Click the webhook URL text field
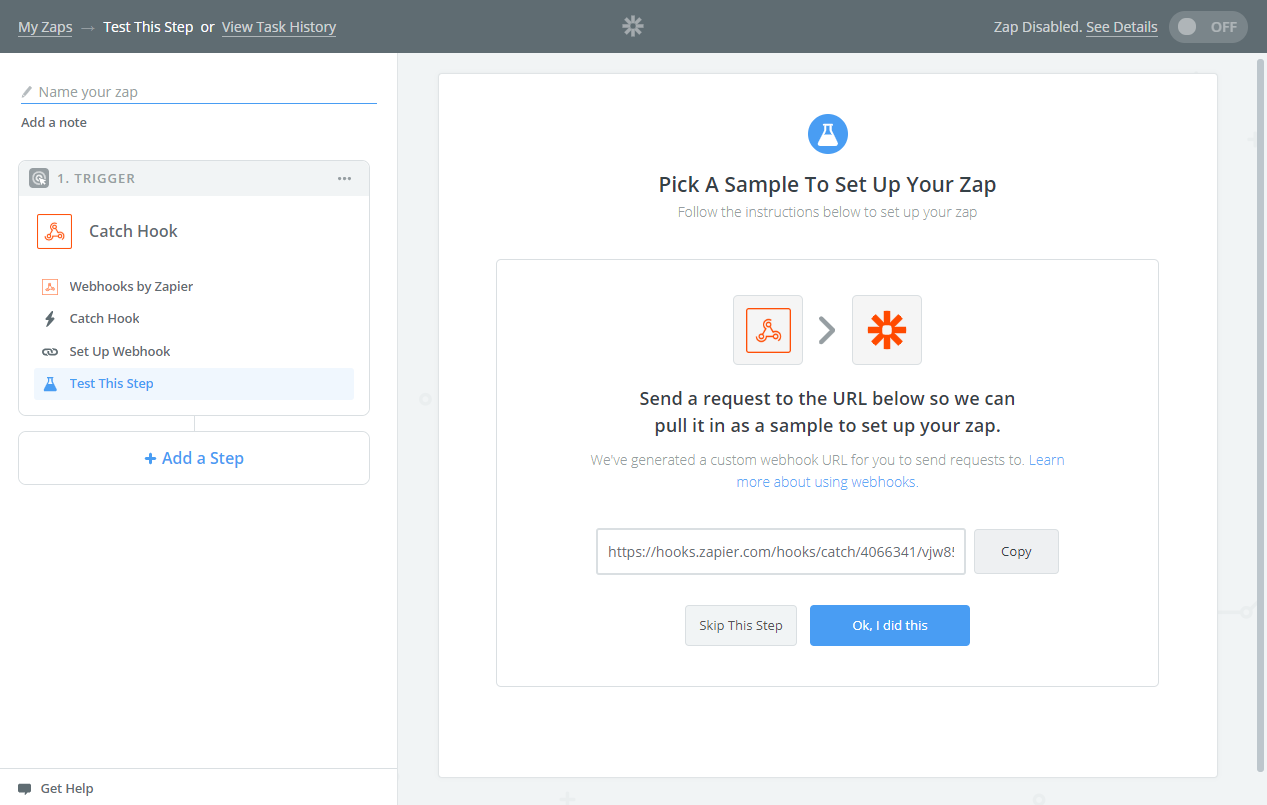This screenshot has width=1267, height=805. [781, 551]
